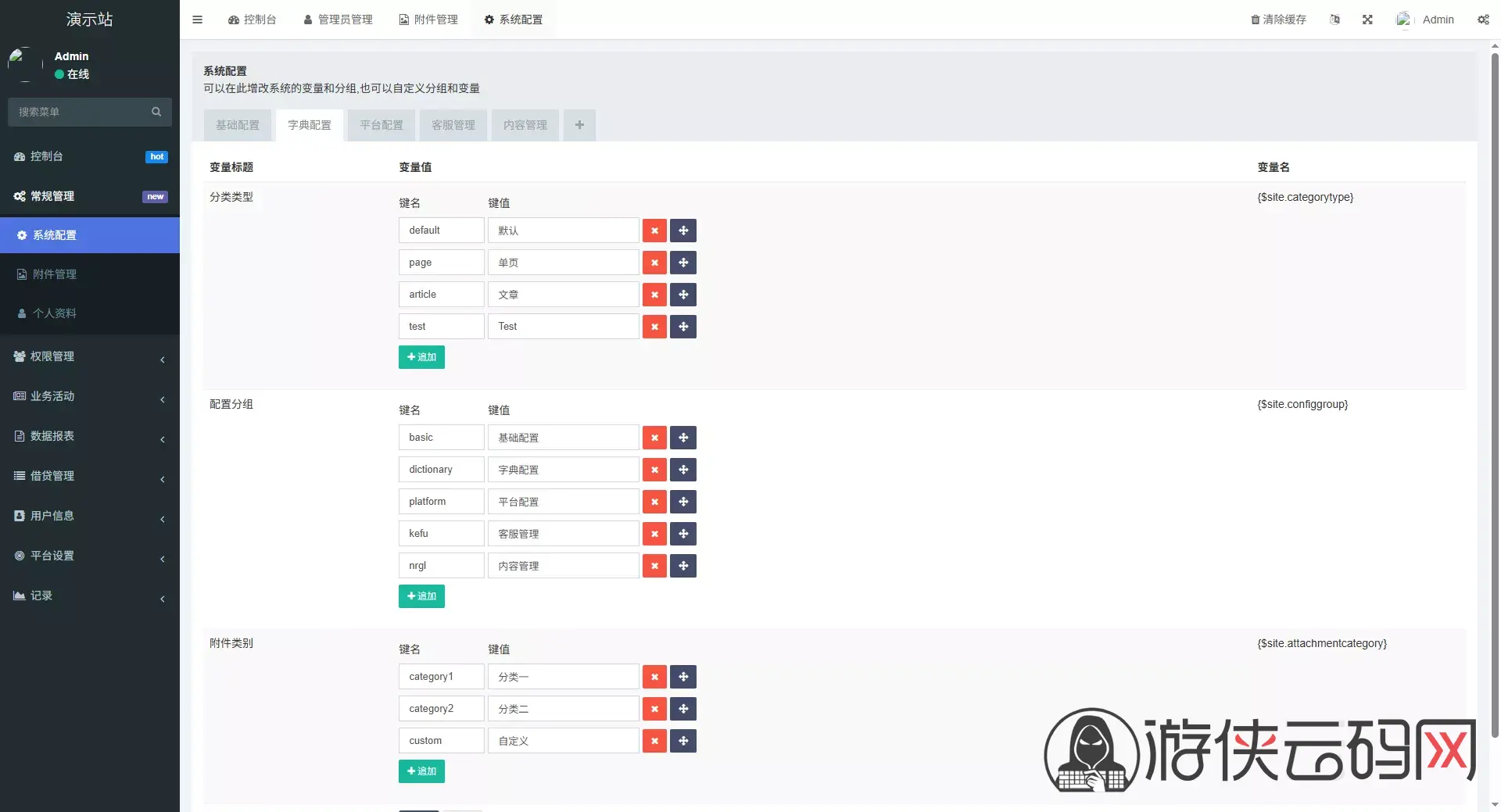Click the key value field containing 'Test'
Image resolution: width=1501 pixels, height=812 pixels.
pyautogui.click(x=563, y=327)
